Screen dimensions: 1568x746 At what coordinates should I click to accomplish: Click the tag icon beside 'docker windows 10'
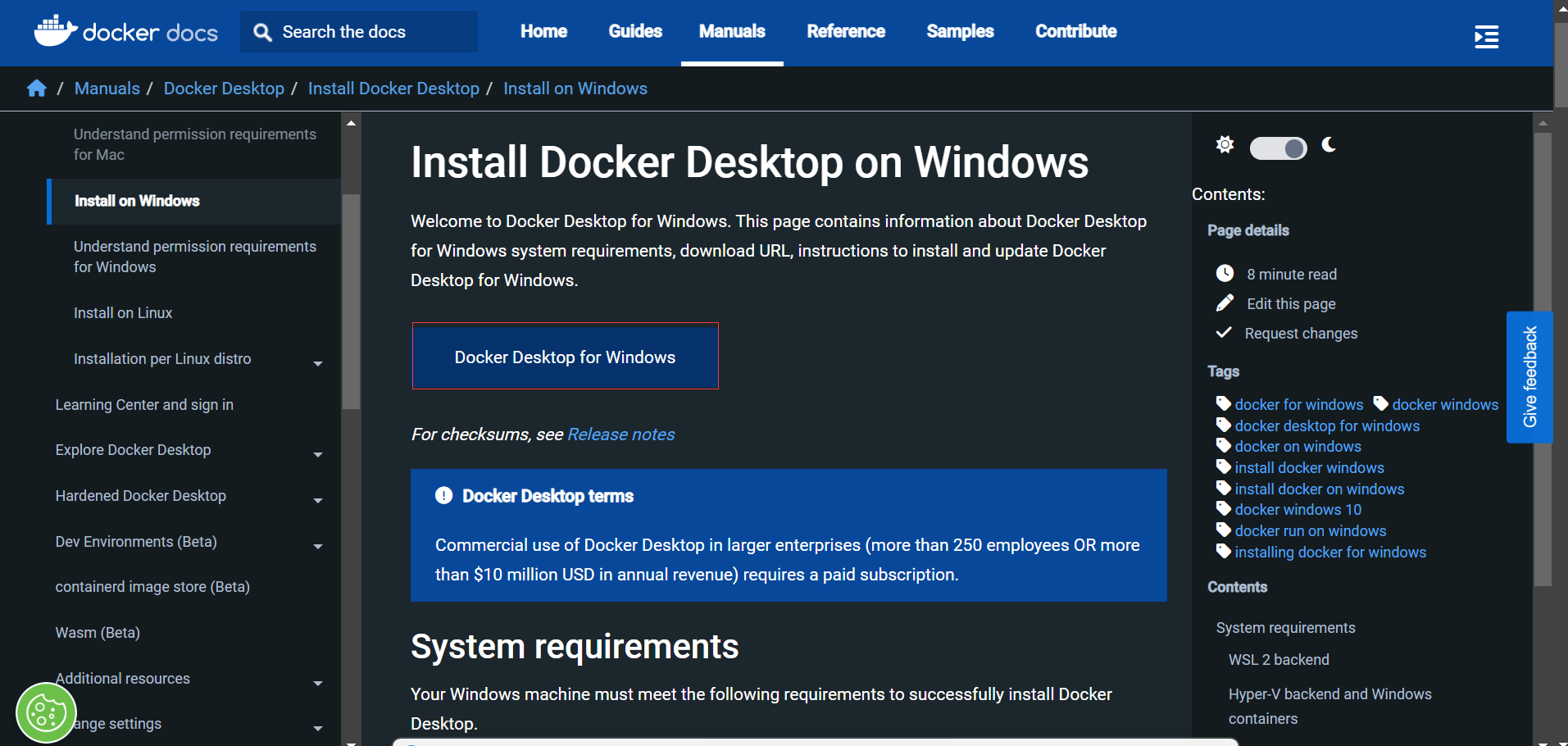pyautogui.click(x=1224, y=509)
